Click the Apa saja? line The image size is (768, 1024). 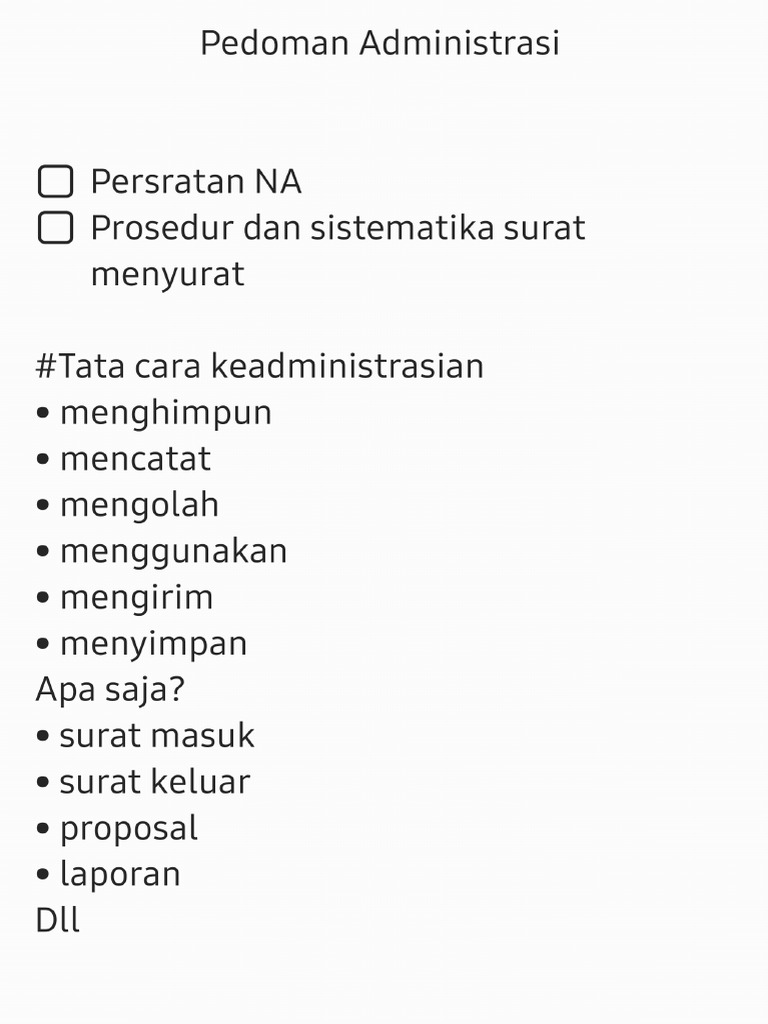(110, 690)
